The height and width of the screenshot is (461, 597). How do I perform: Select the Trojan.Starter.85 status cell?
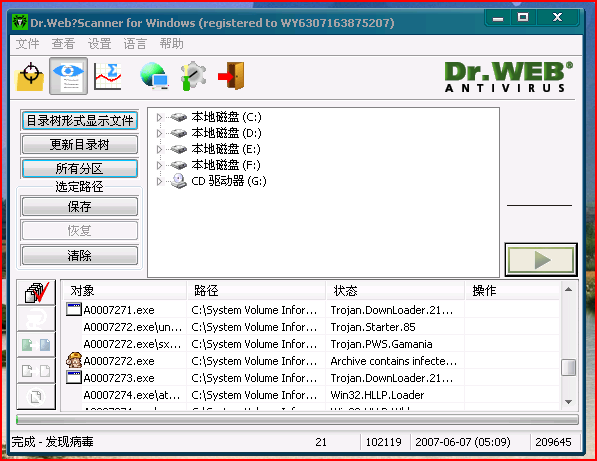(x=373, y=327)
